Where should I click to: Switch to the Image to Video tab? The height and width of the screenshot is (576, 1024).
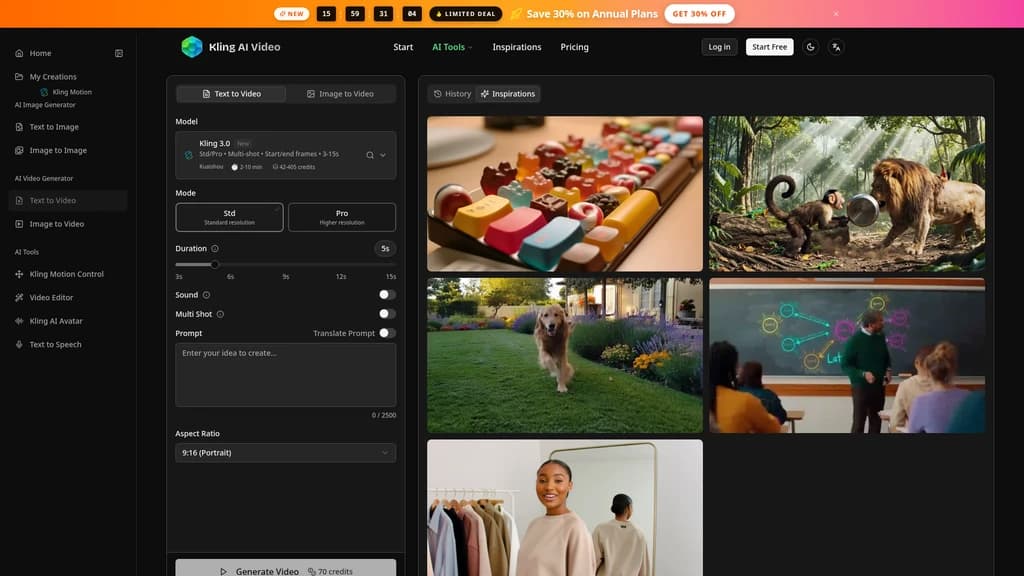(340, 94)
